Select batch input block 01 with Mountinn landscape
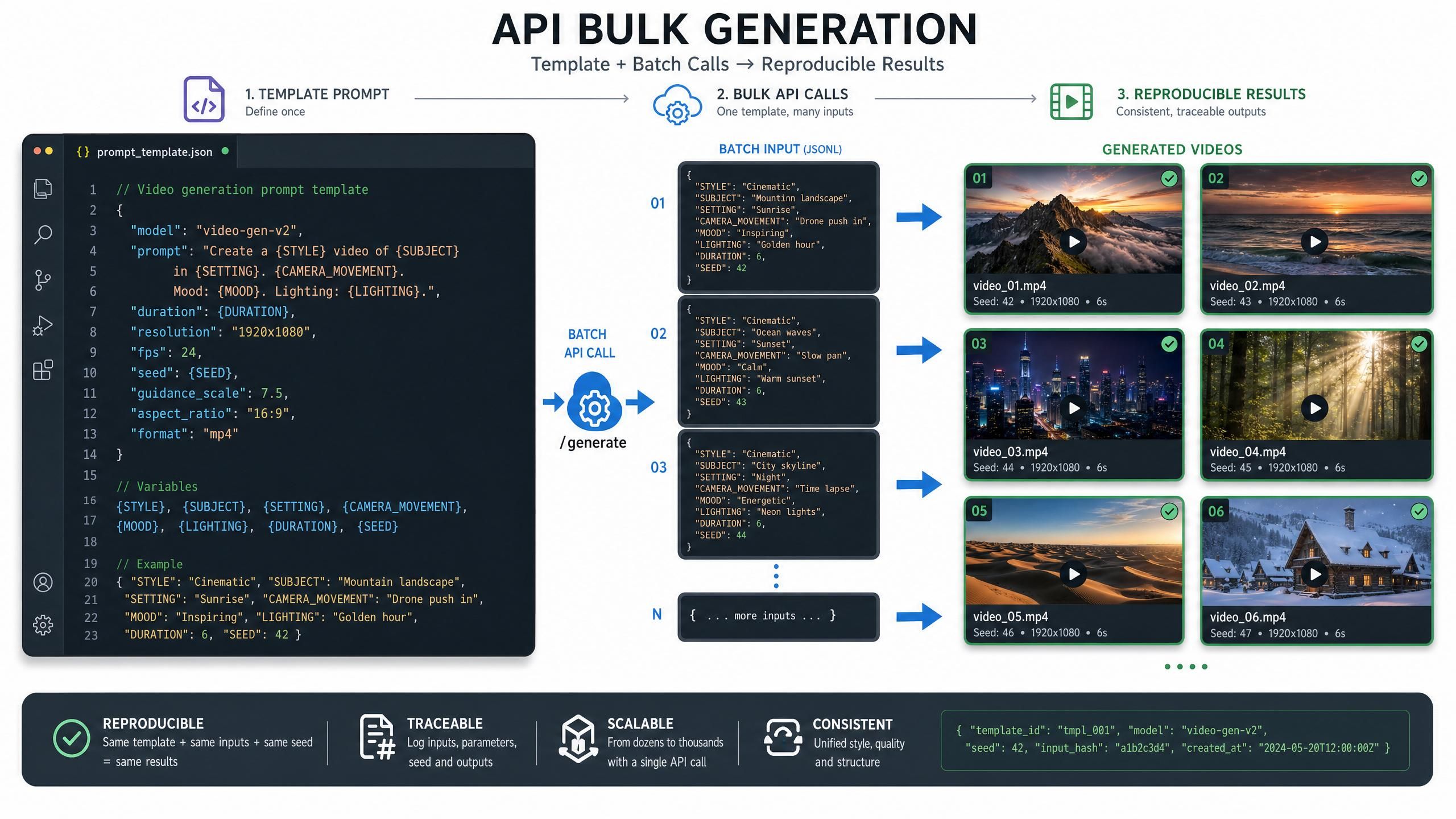1456x819 pixels. [x=778, y=227]
